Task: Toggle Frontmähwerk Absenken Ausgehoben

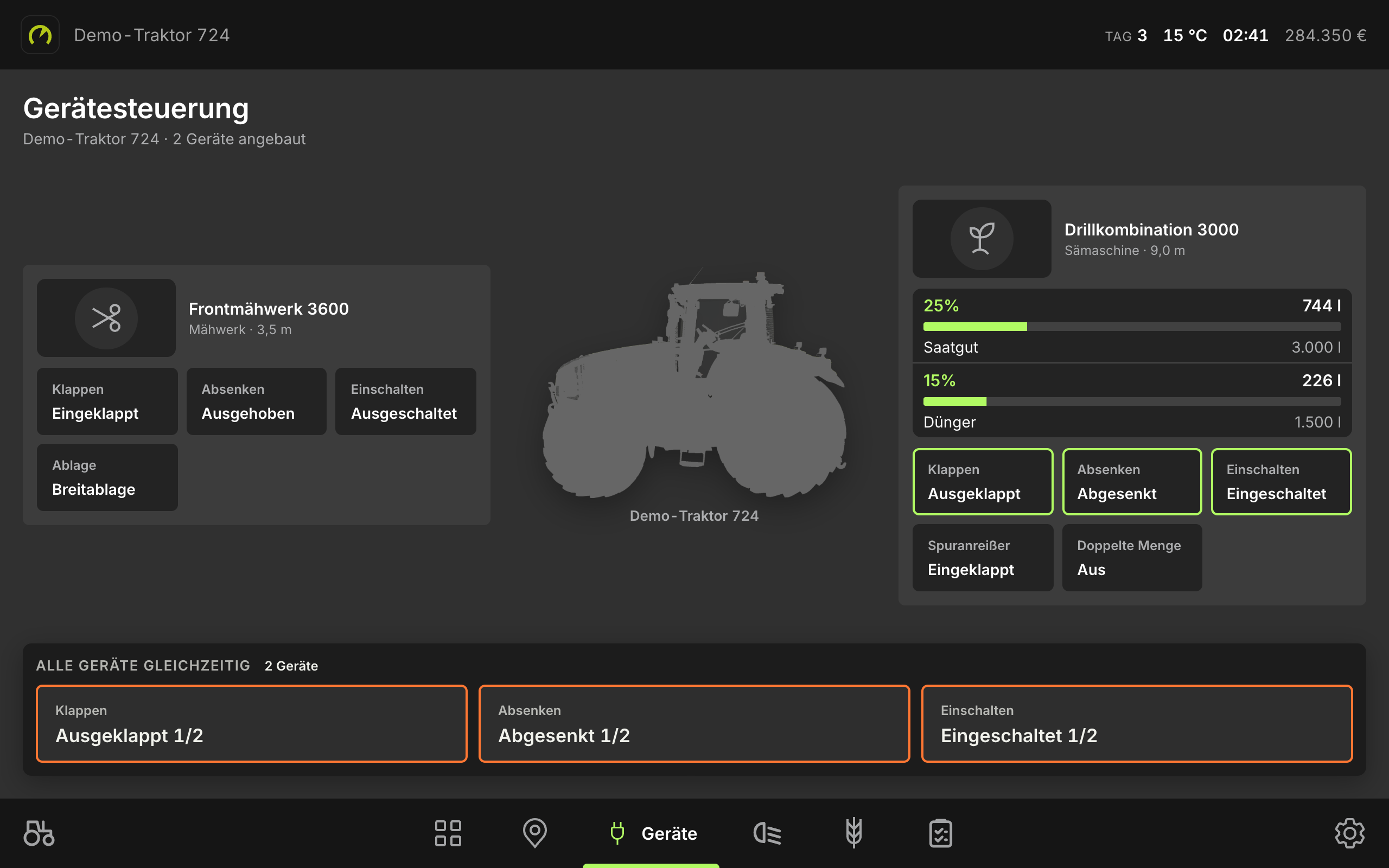Action: pyautogui.click(x=257, y=401)
